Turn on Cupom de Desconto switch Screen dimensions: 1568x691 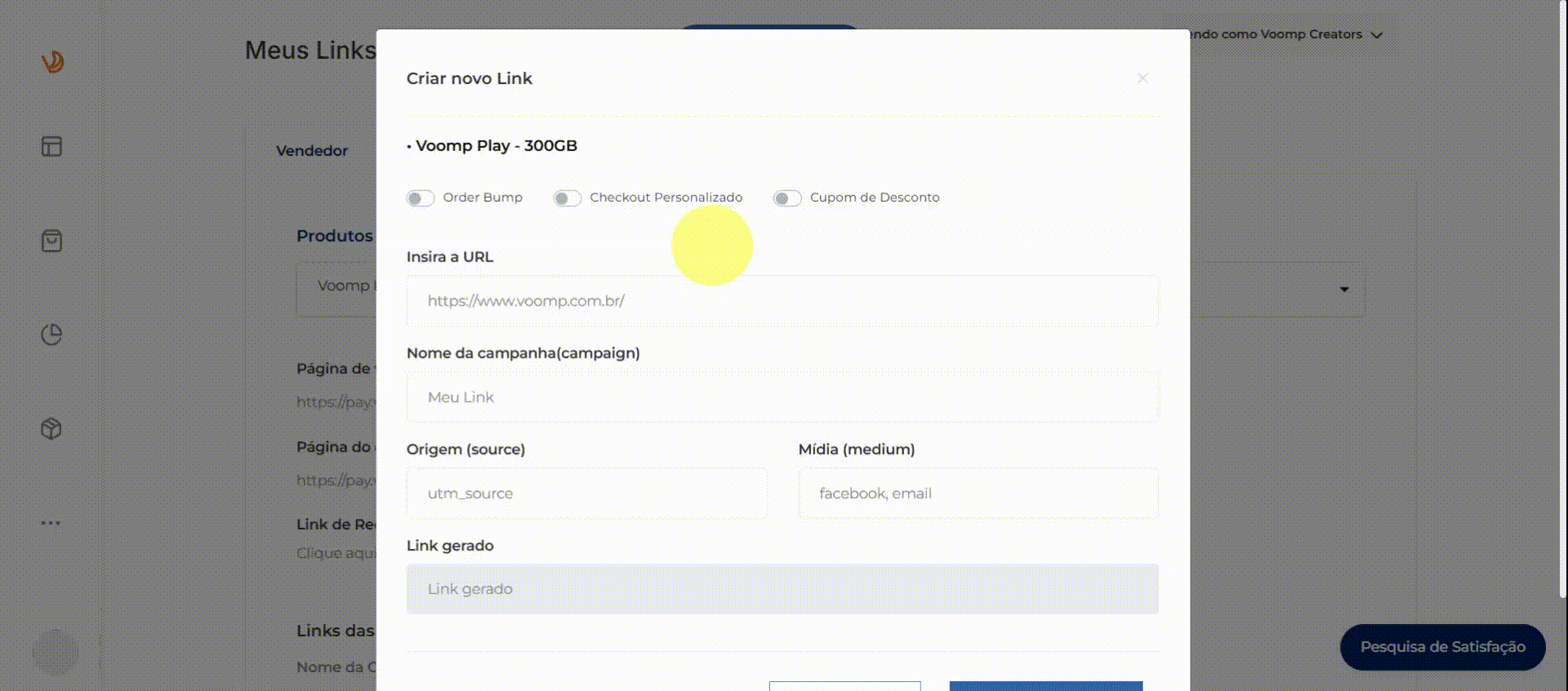pos(788,198)
